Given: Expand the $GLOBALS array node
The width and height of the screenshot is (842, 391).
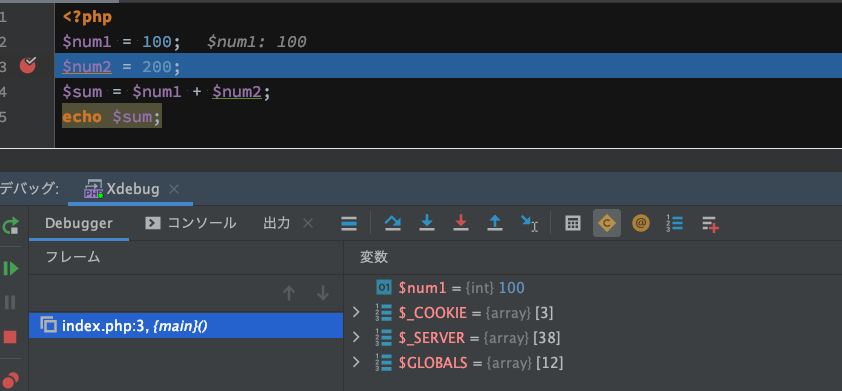Looking at the screenshot, I should pyautogui.click(x=355, y=362).
